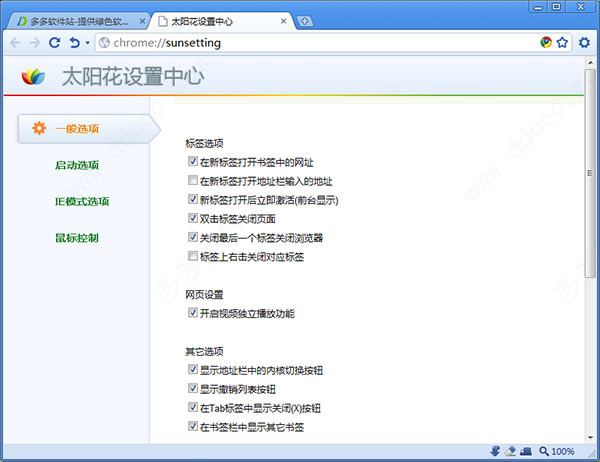Toggle 在书签栏中显示其它书签
Image resolution: width=600 pixels, height=462 pixels.
coord(193,426)
